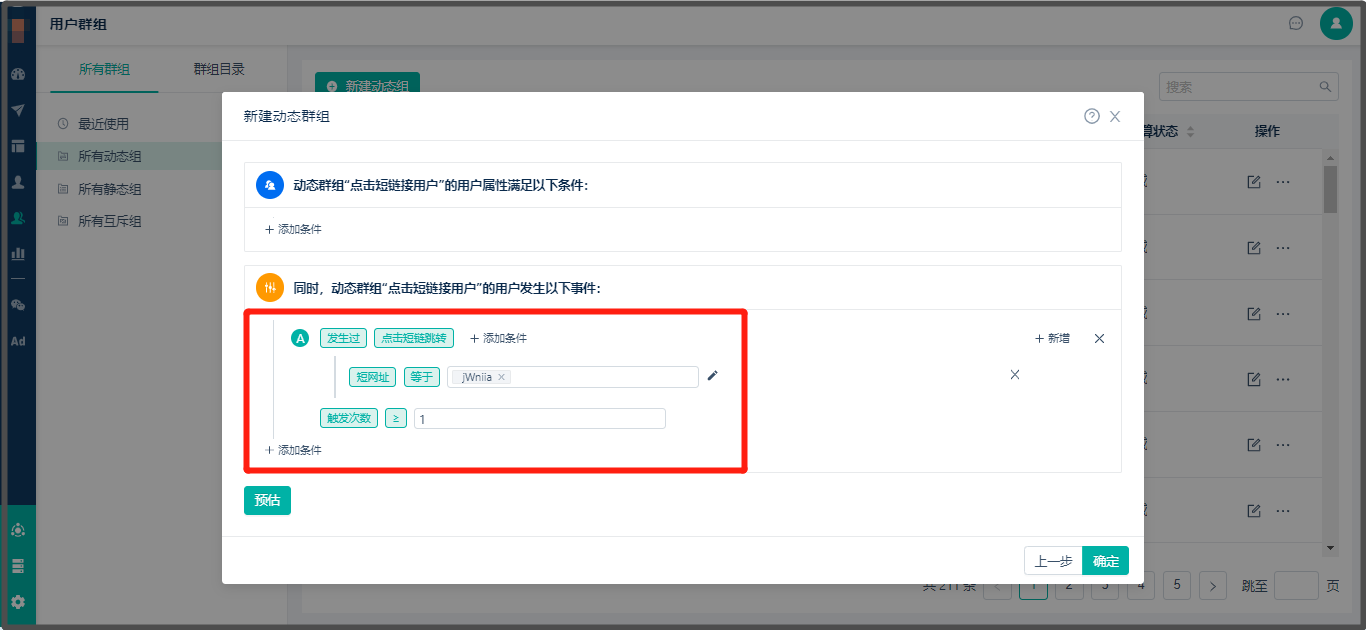
Task: Click 添加条件 below the 触发次数 row
Action: click(293, 450)
